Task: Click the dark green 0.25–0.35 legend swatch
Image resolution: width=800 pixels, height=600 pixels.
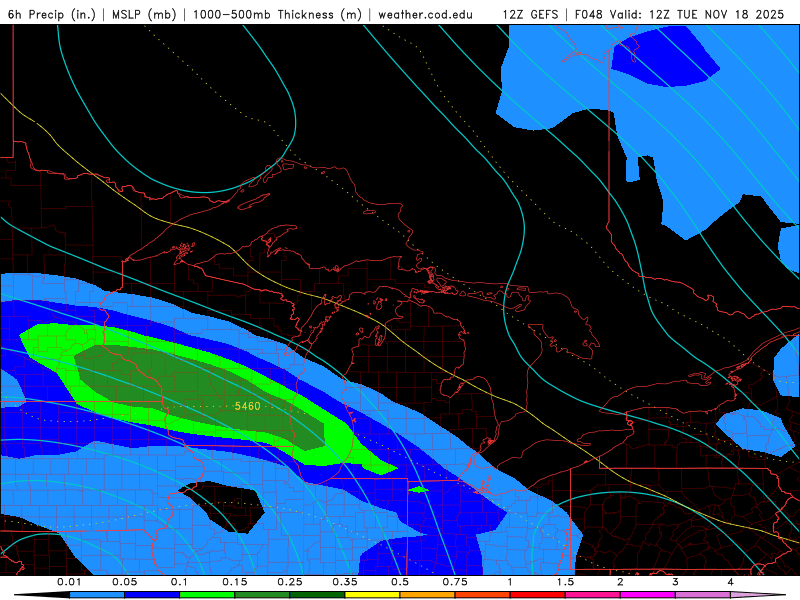Action: (317, 595)
